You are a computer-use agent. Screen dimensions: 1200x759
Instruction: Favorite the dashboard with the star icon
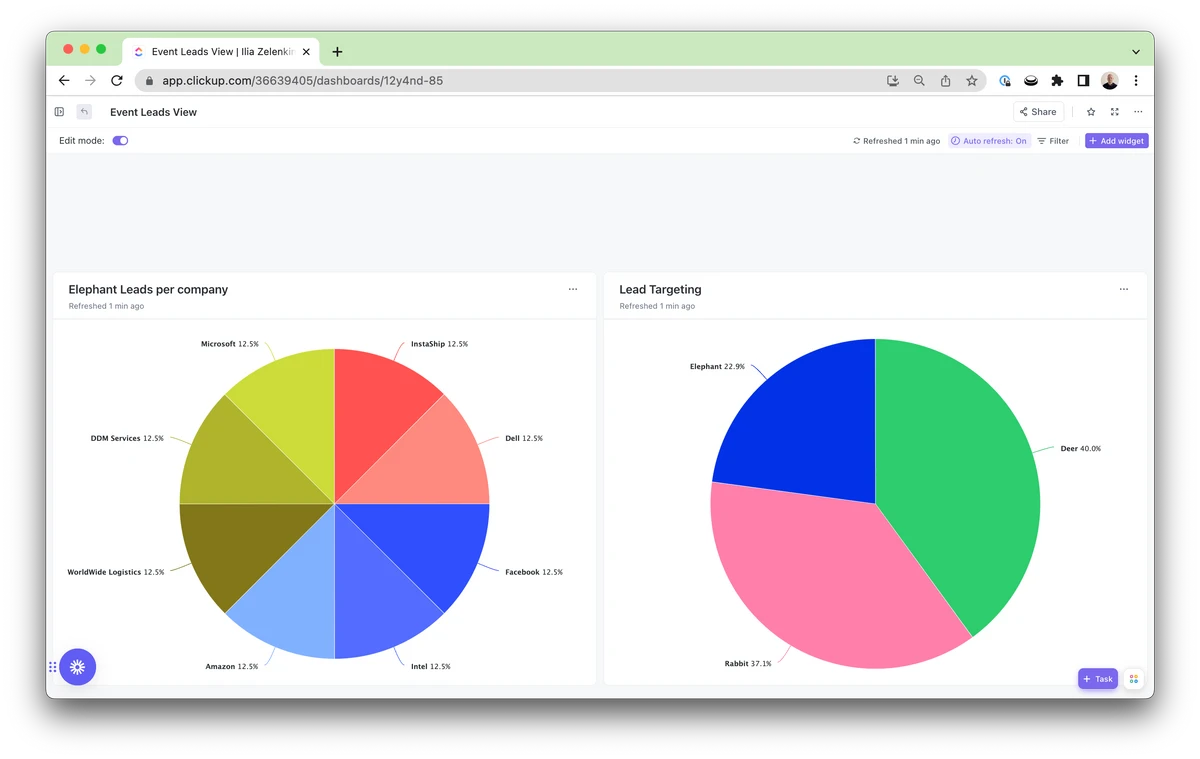click(x=1091, y=112)
